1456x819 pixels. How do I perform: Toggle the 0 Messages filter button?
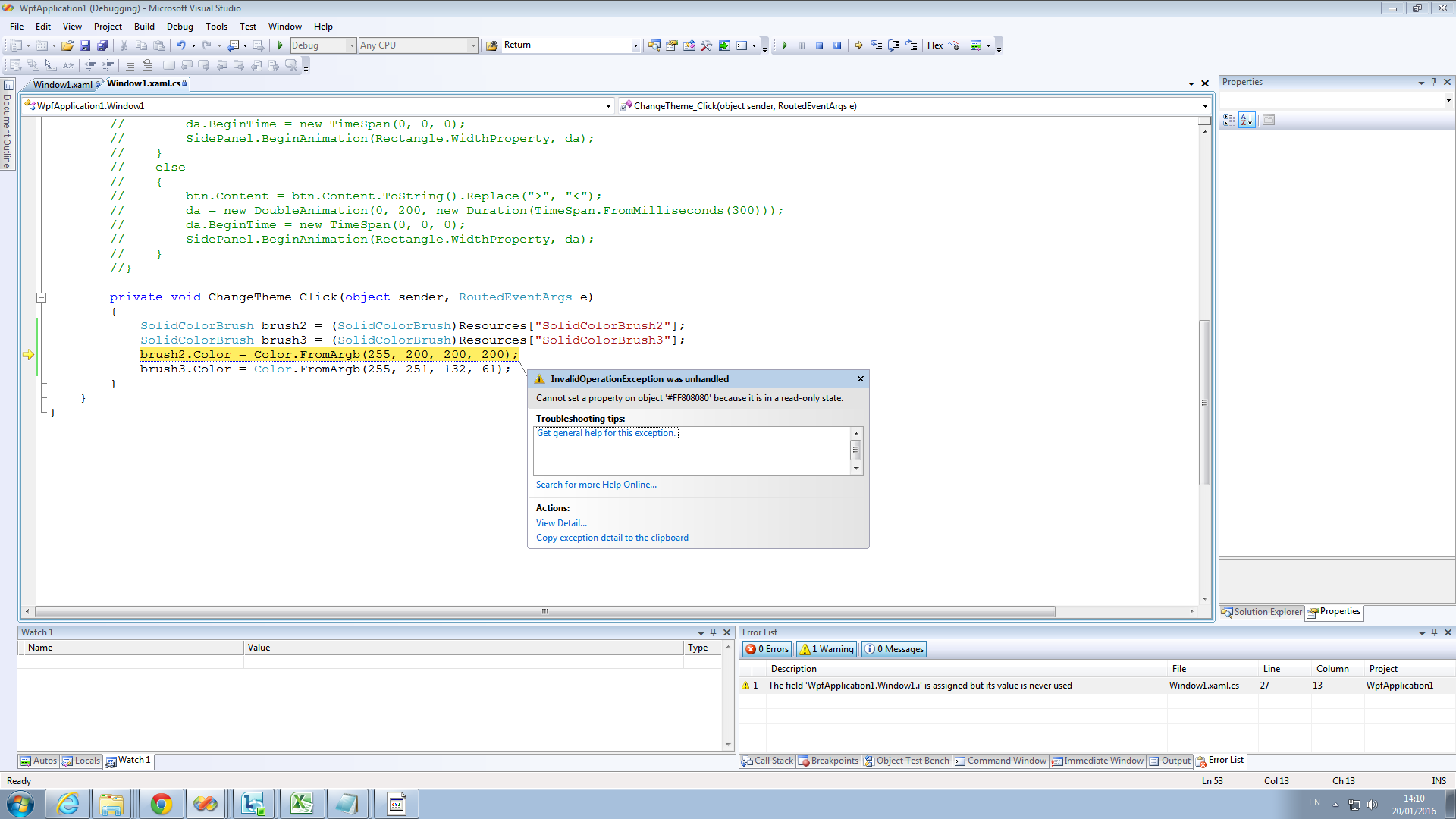[x=894, y=649]
